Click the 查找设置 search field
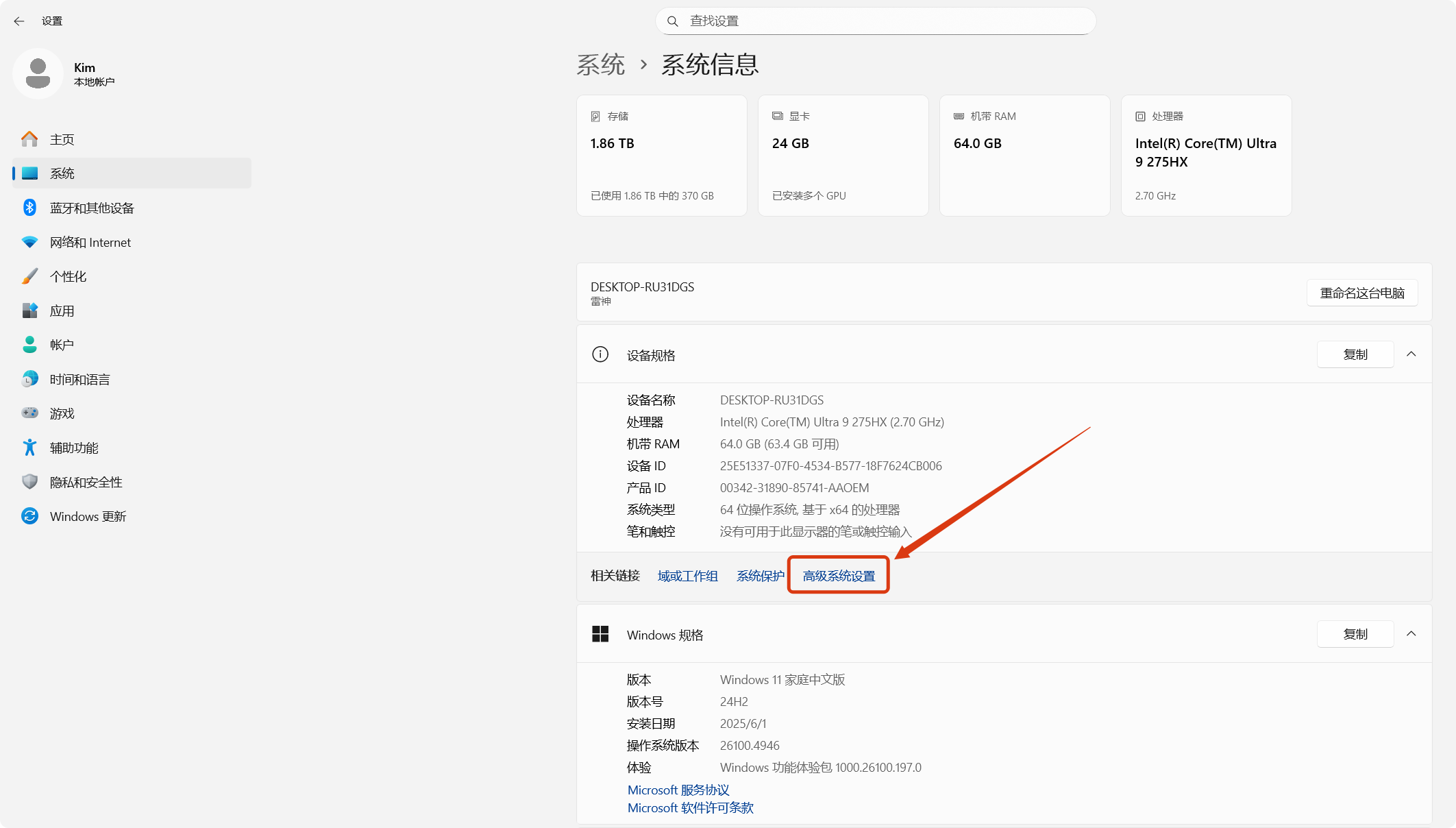The height and width of the screenshot is (828, 1456). click(x=876, y=21)
